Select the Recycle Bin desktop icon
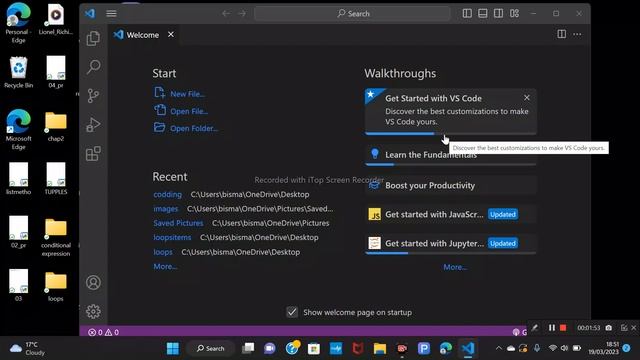This screenshot has width=640, height=360. click(18, 72)
